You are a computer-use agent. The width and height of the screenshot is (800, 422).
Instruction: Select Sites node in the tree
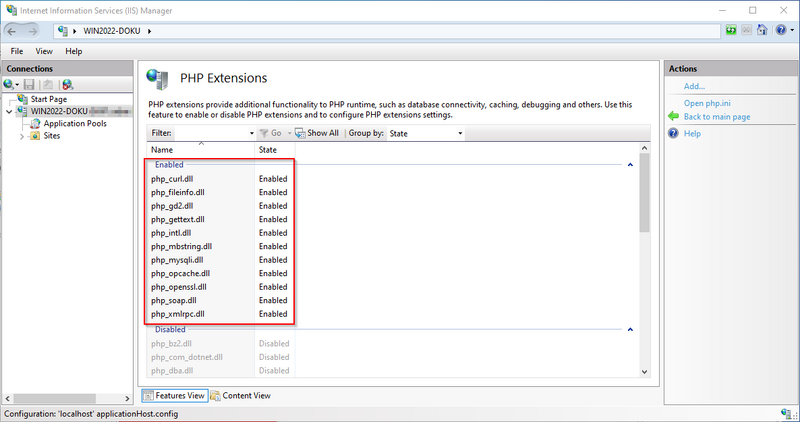click(52, 136)
